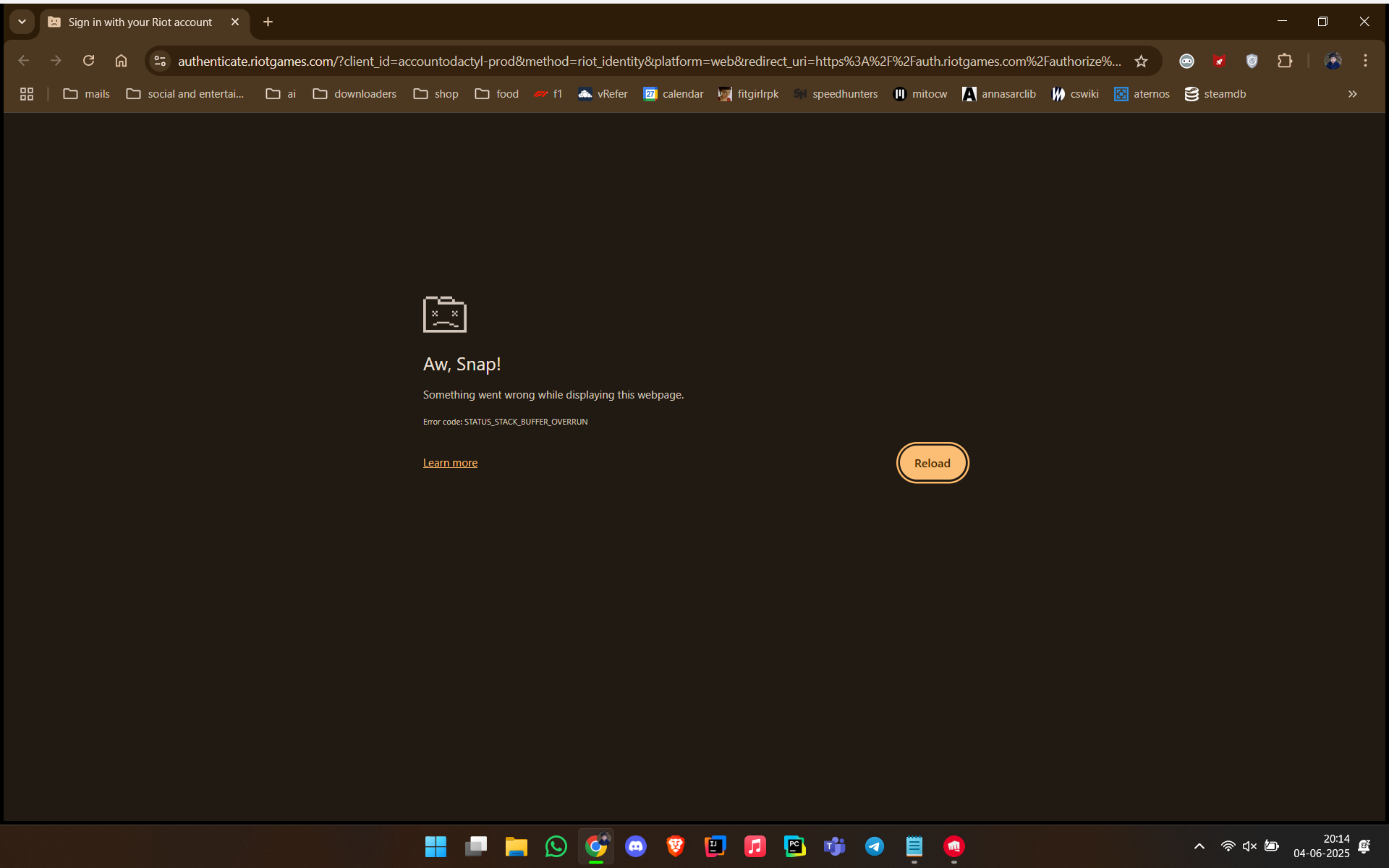1389x868 pixels.
Task: Show hidden system tray icons
Action: pos(1199,846)
